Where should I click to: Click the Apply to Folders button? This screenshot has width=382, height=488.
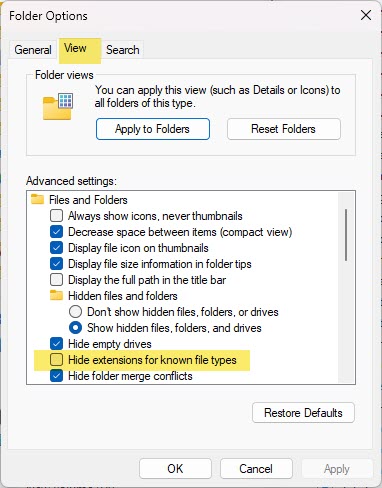(153, 129)
